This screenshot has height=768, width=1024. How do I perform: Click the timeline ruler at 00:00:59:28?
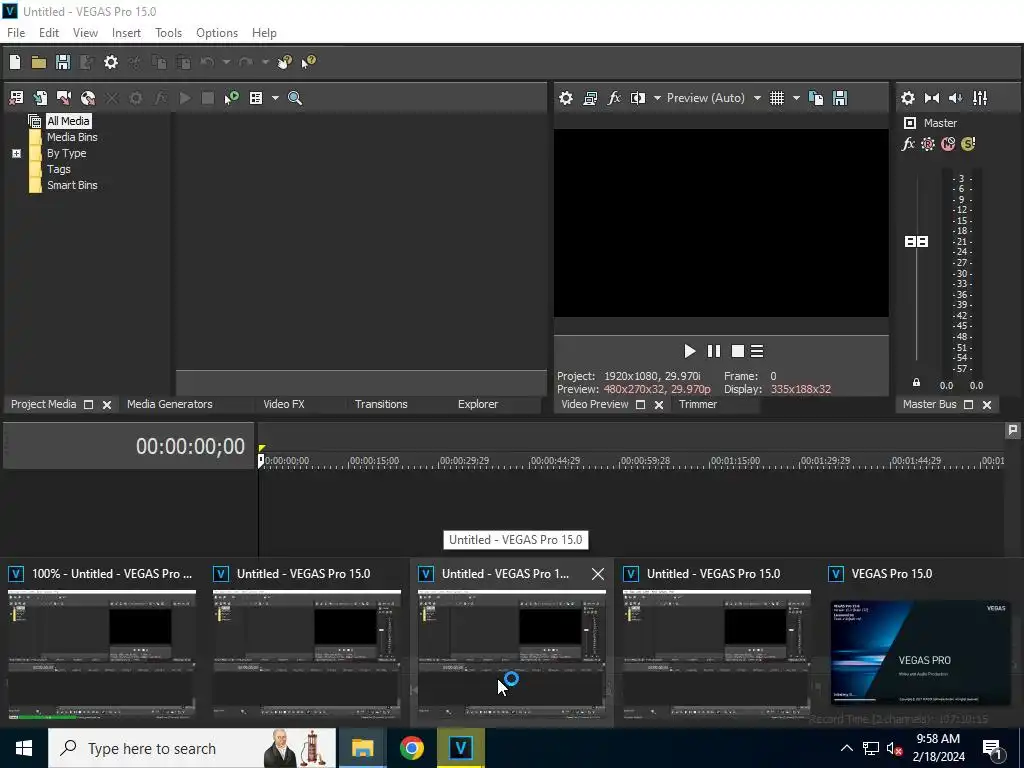[645, 461]
